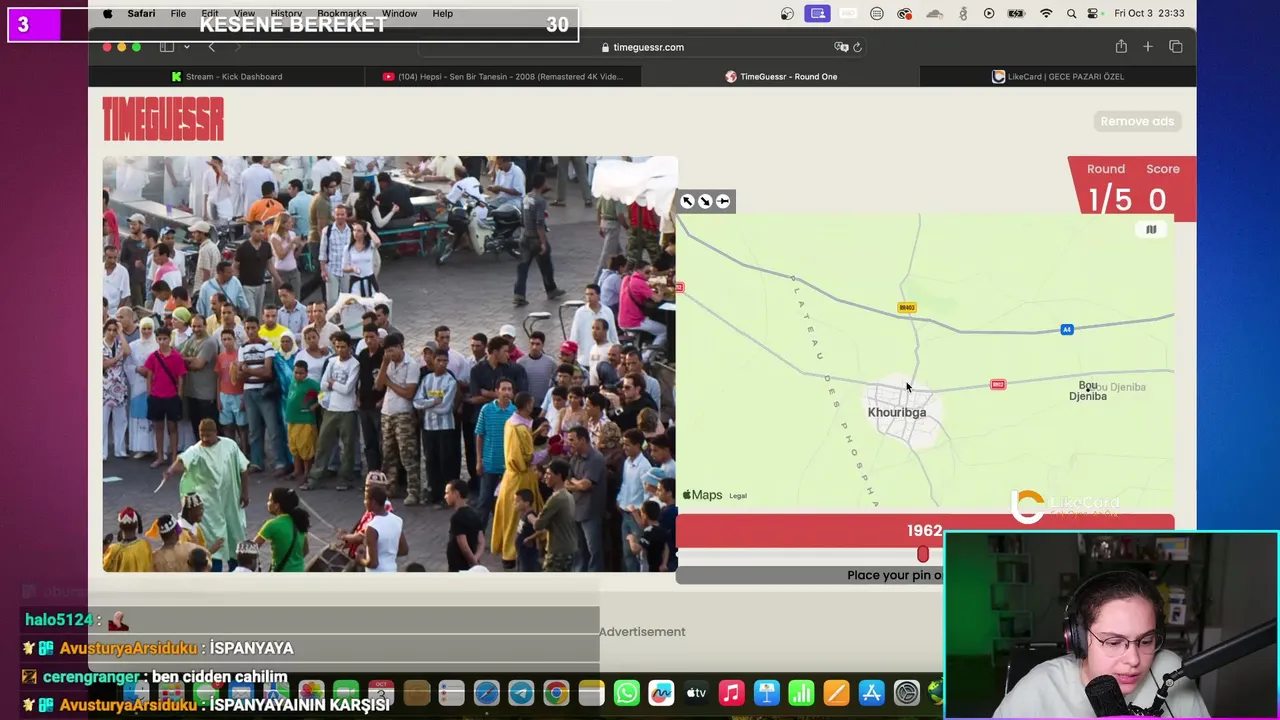Click Khouribga on the map
This screenshot has height=720, width=1280.
pos(897,412)
